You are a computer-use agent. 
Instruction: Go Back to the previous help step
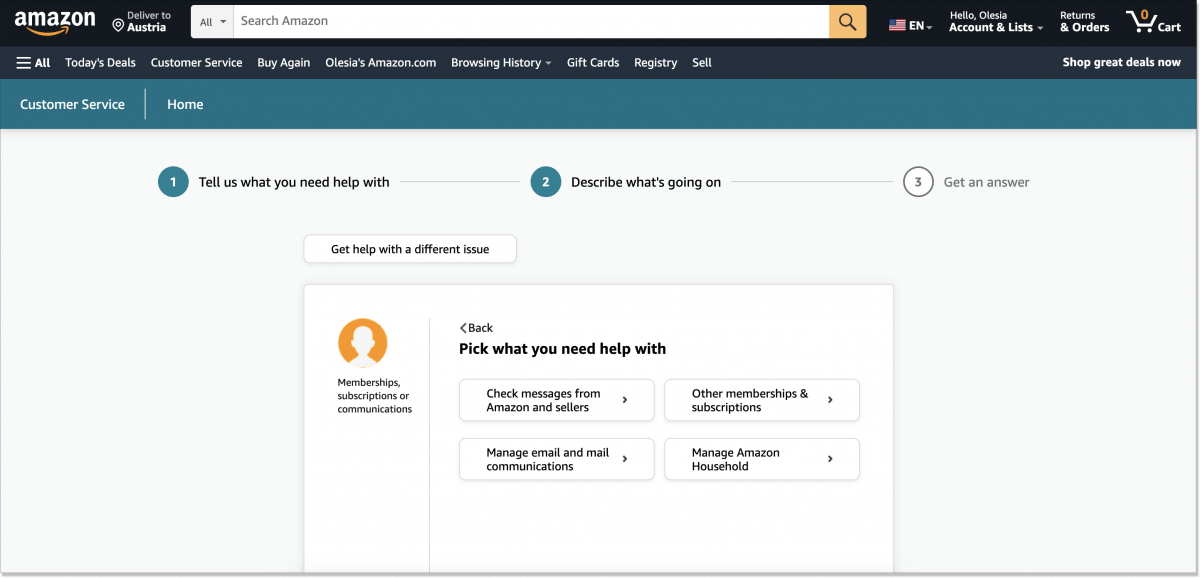click(x=476, y=328)
